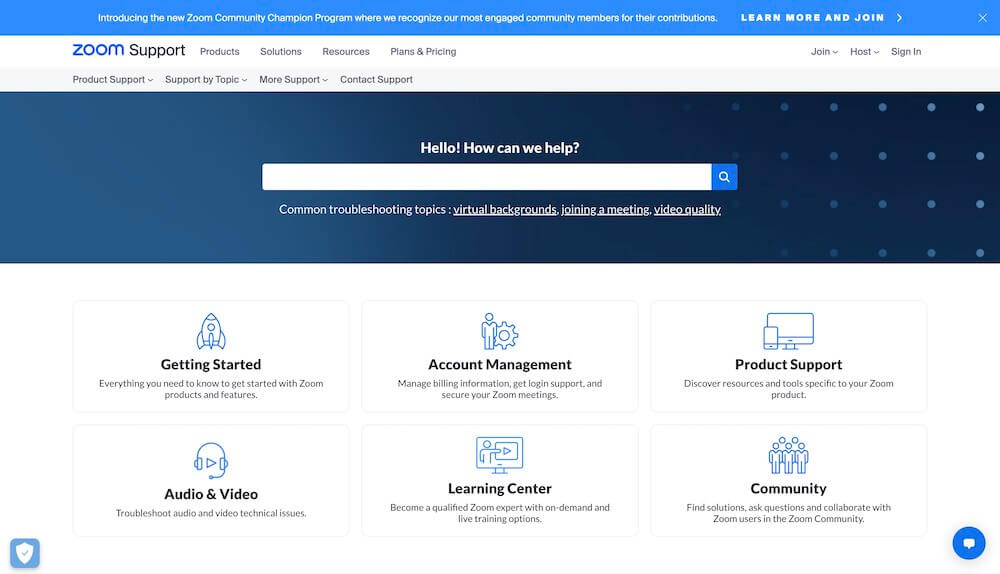The width and height of the screenshot is (1000, 574).
Task: Open the Resources menu
Action: coord(346,52)
